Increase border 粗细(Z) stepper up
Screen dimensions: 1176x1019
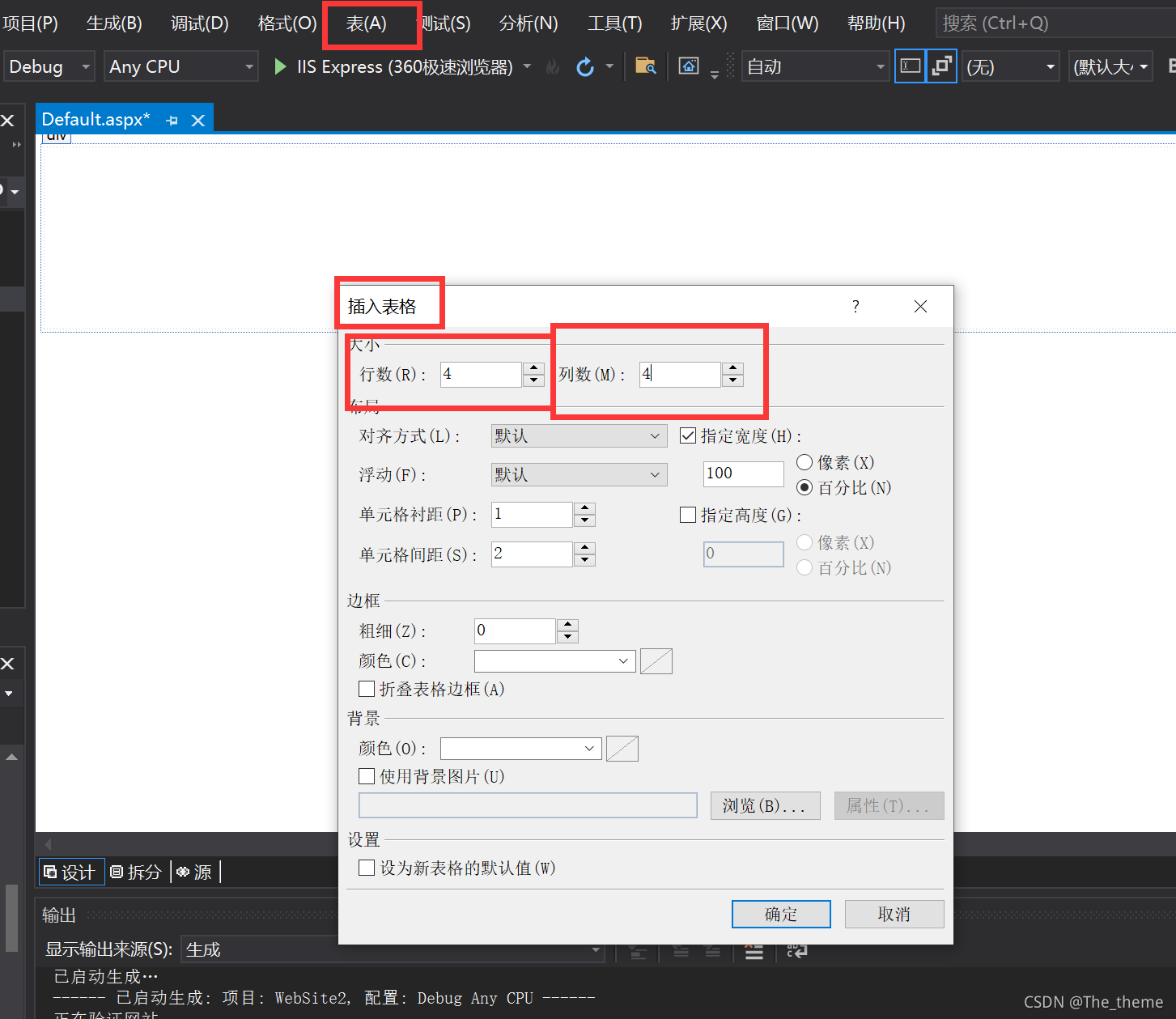coord(568,625)
